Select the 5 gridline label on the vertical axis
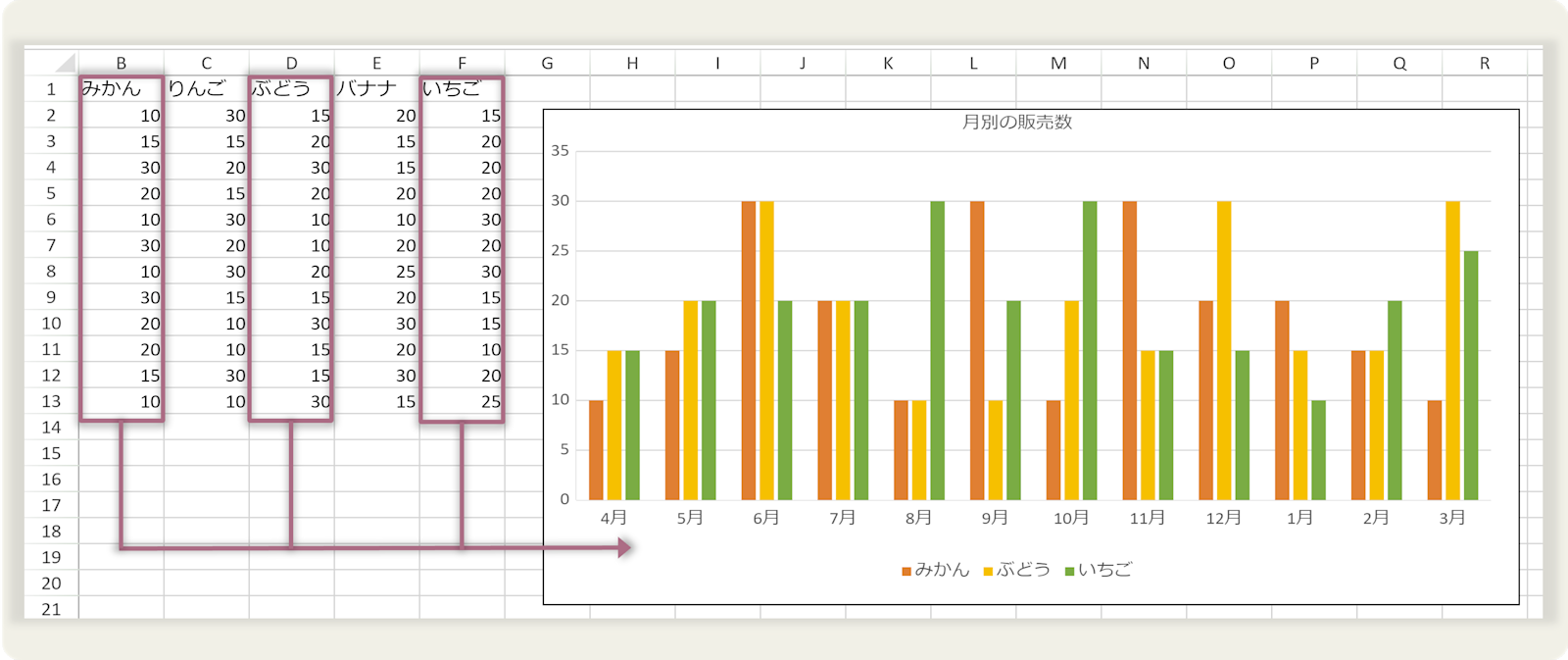This screenshot has height=660, width=1568. pyautogui.click(x=564, y=450)
